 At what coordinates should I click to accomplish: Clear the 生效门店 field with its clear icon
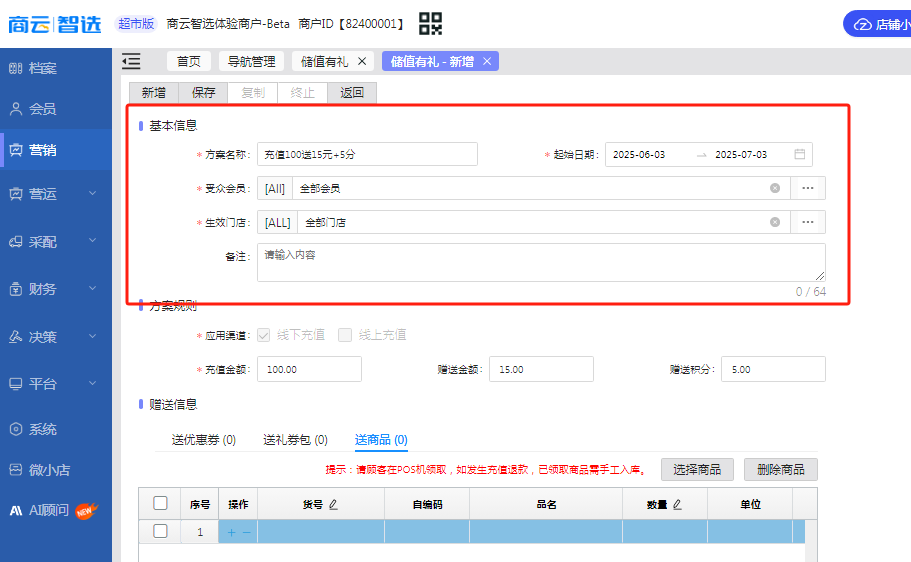pyautogui.click(x=774, y=222)
